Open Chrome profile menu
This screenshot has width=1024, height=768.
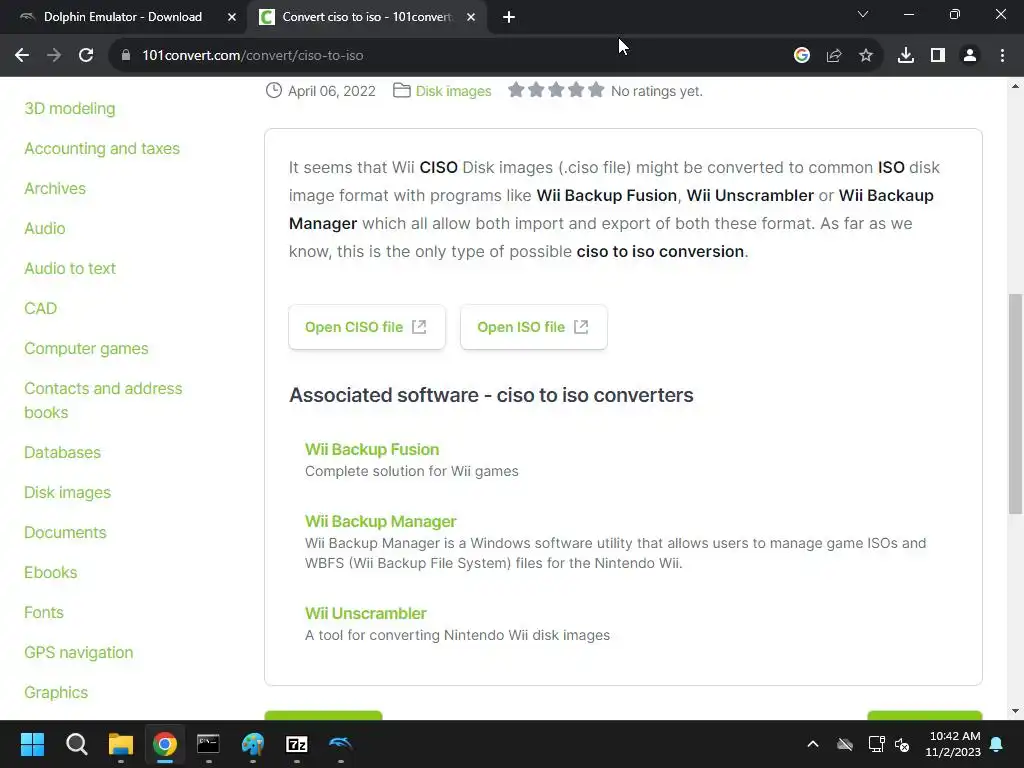[x=970, y=56]
